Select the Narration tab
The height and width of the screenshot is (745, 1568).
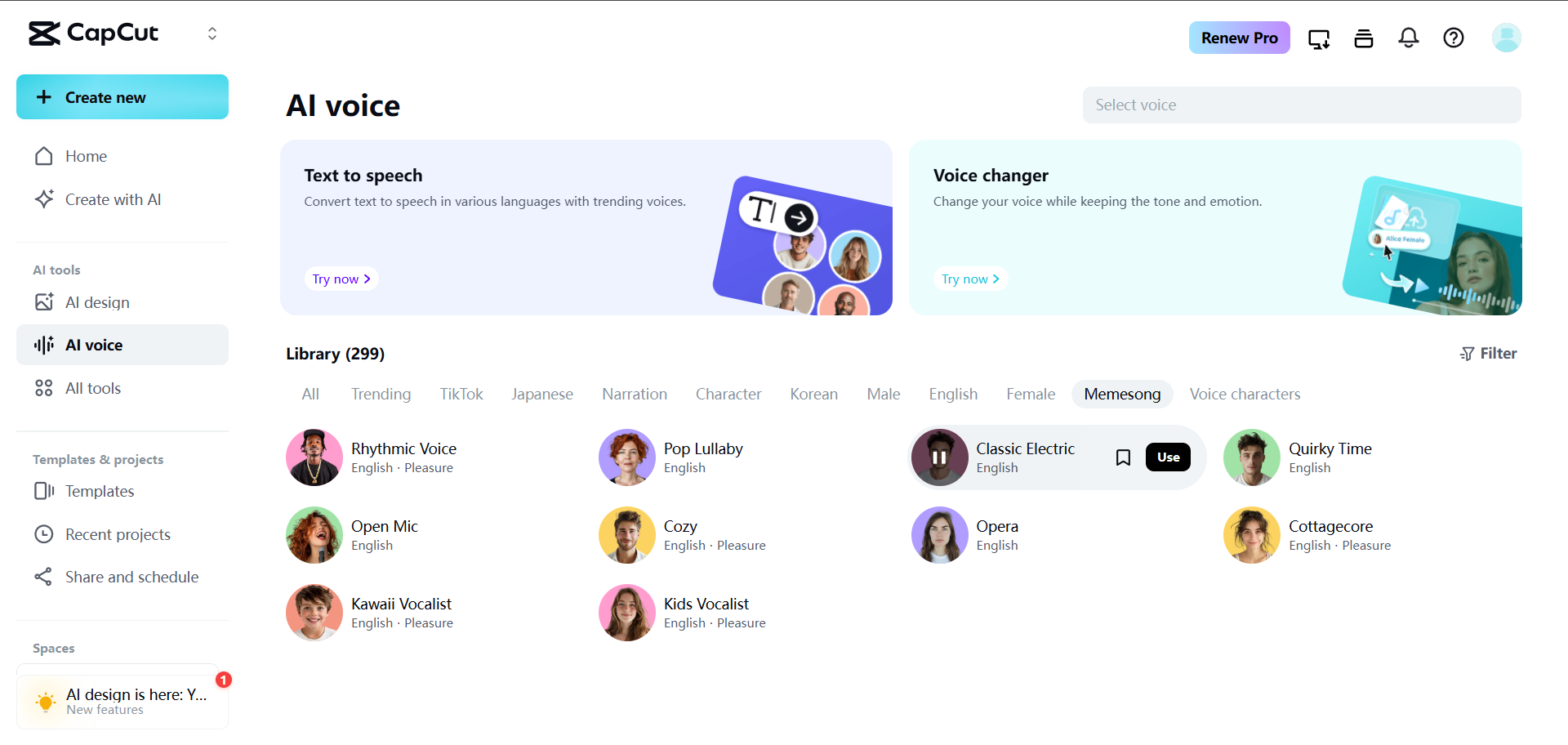(635, 394)
